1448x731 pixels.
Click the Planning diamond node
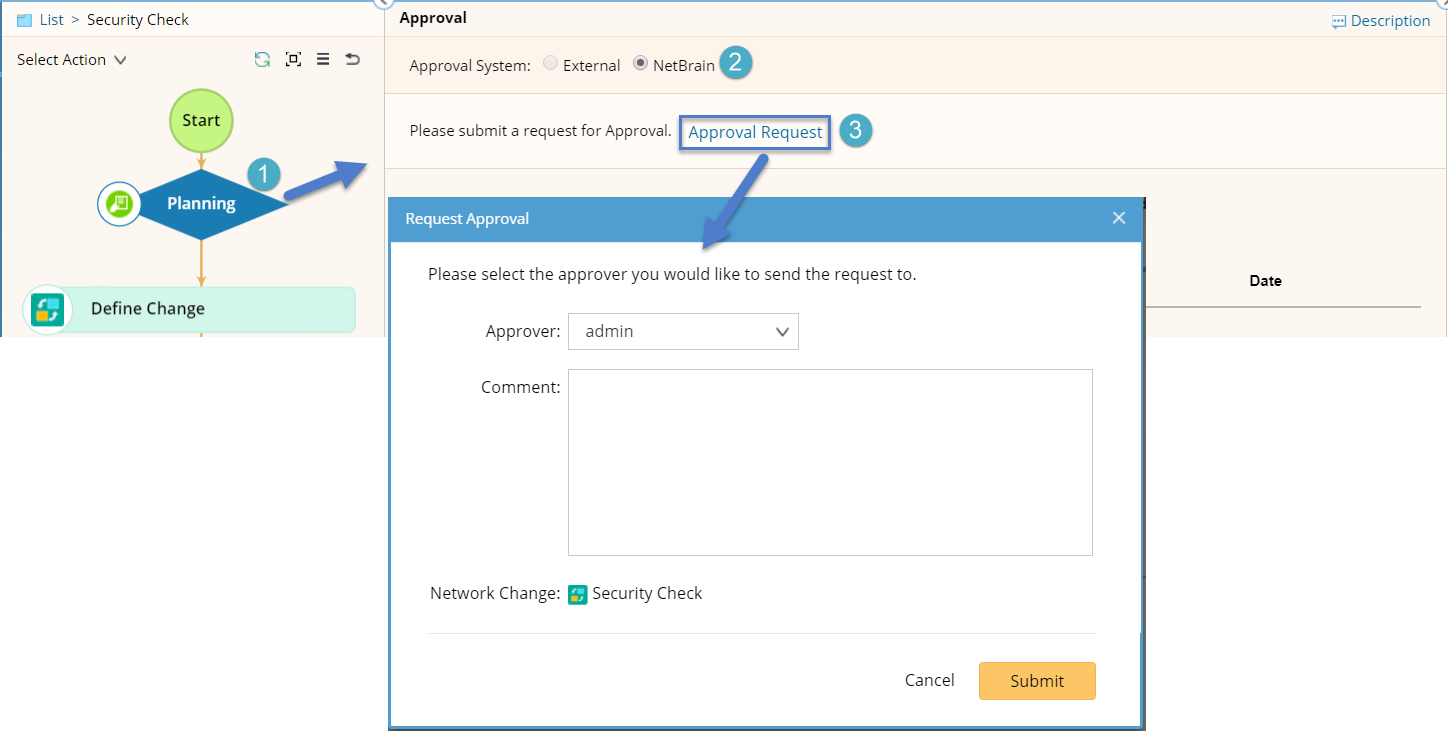tap(201, 204)
